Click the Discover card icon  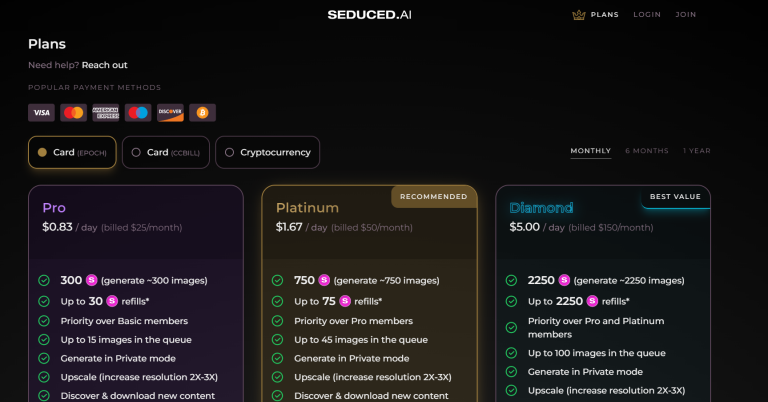[170, 113]
